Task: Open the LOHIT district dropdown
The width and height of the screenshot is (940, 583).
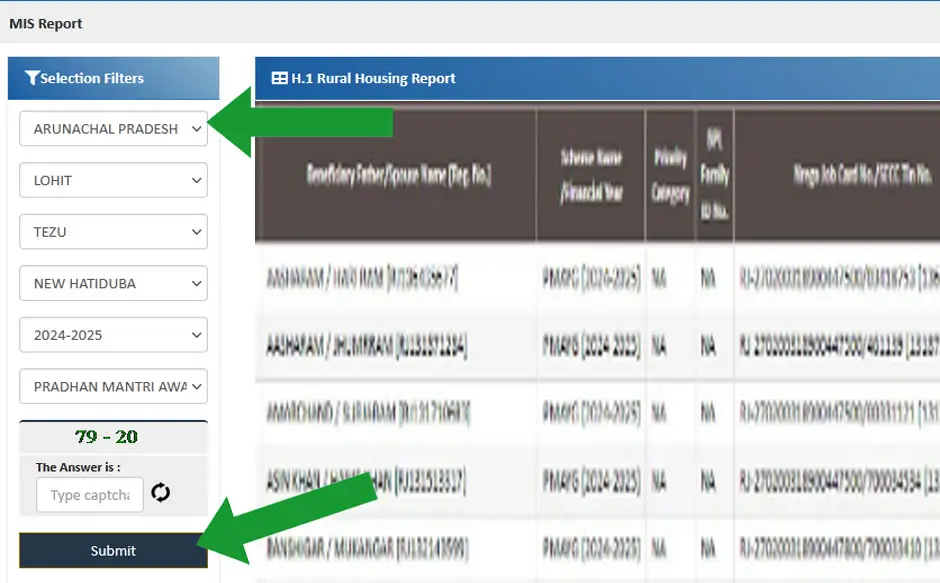Action: tap(113, 181)
